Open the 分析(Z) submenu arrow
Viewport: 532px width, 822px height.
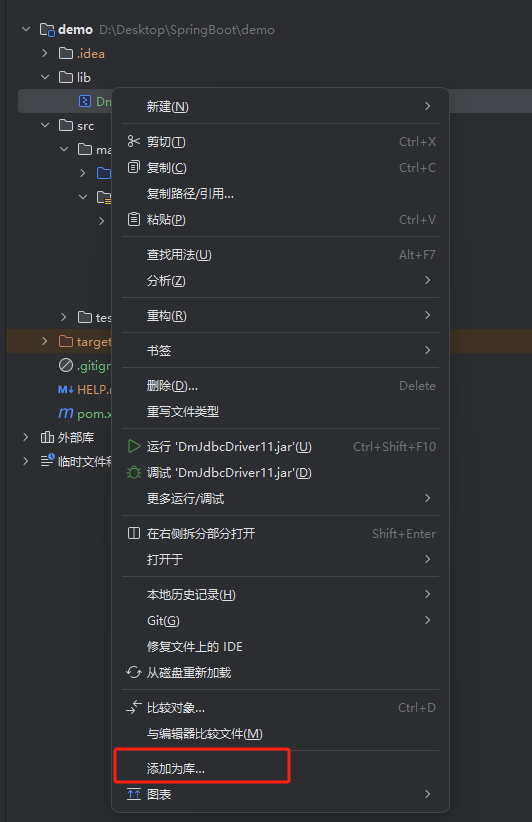pyautogui.click(x=428, y=280)
